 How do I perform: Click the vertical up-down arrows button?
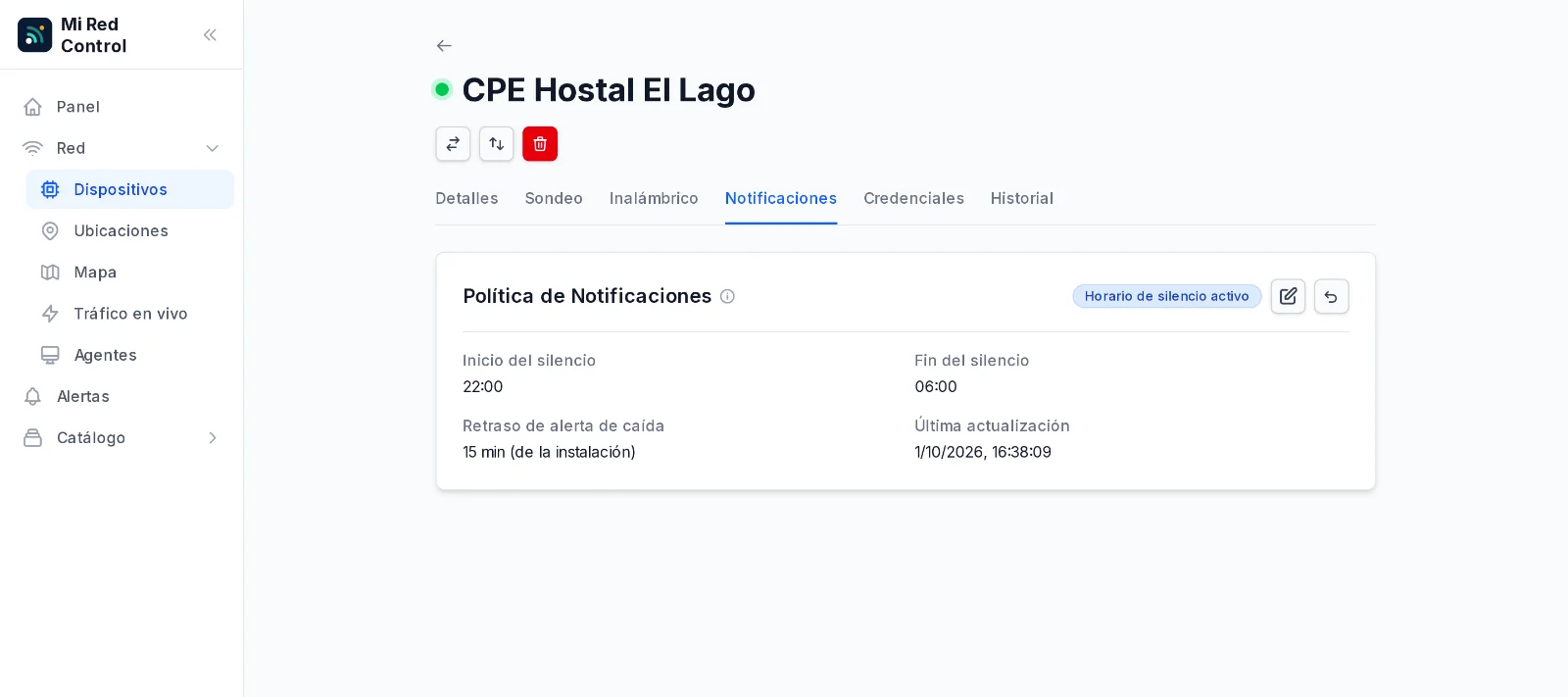click(497, 144)
